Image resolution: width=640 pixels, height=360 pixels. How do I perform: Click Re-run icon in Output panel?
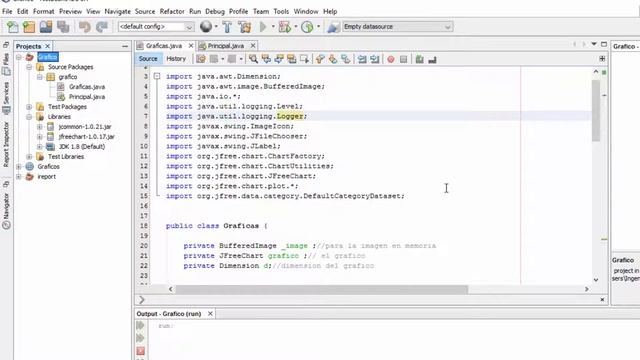coord(140,325)
